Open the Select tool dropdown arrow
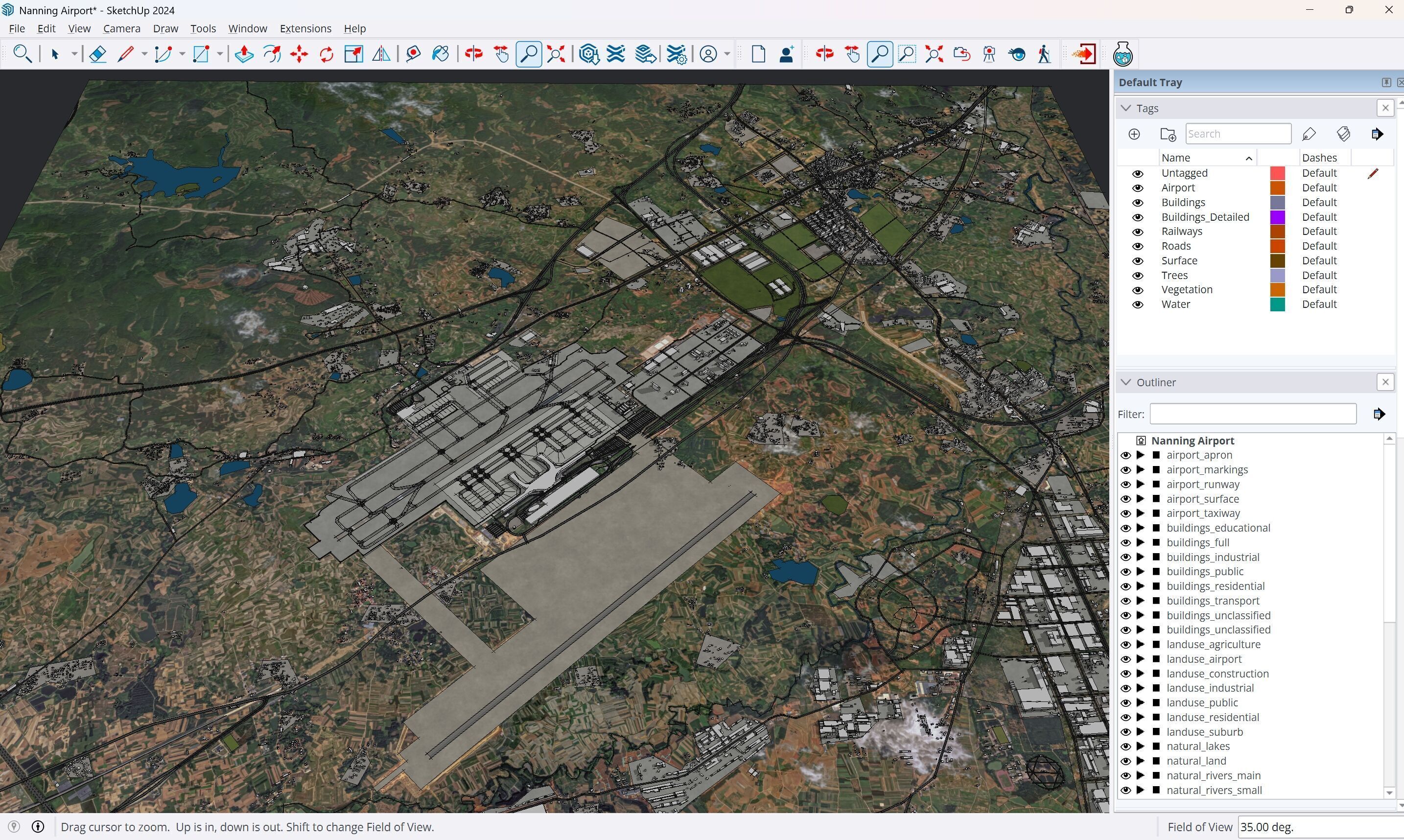 [74, 54]
